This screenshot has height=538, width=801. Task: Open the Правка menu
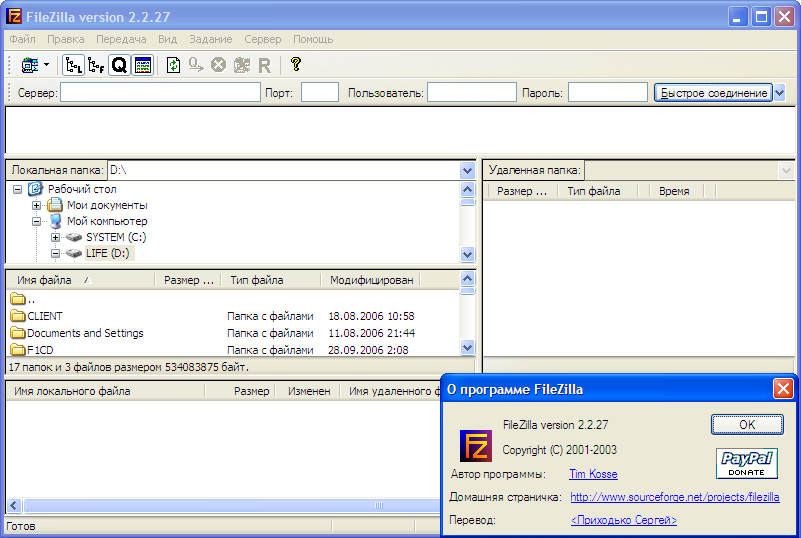tap(66, 39)
